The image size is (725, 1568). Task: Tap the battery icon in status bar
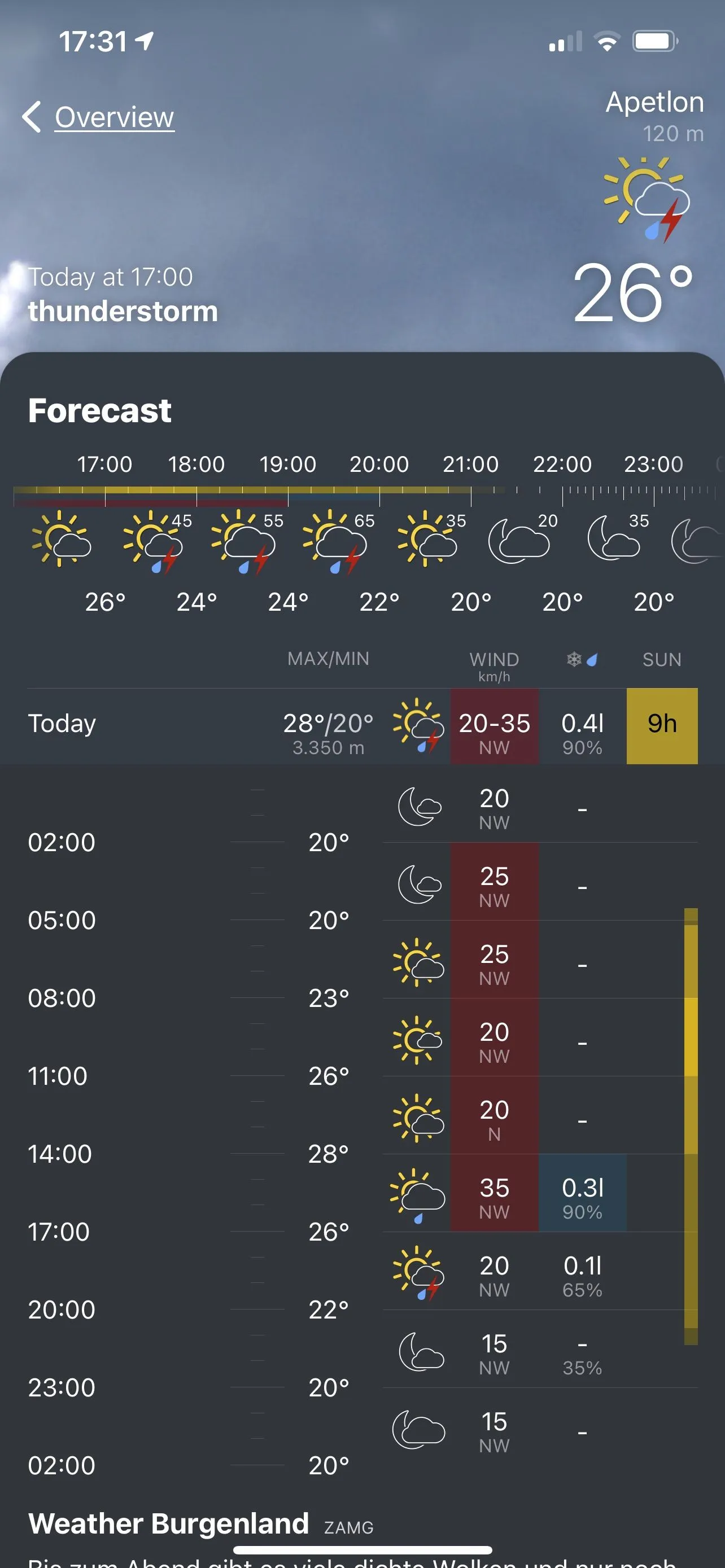(x=655, y=41)
